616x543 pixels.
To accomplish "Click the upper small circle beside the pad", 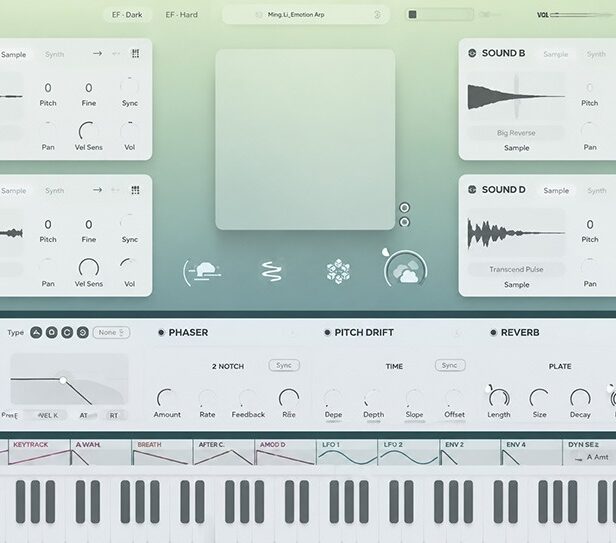I will pyautogui.click(x=404, y=207).
